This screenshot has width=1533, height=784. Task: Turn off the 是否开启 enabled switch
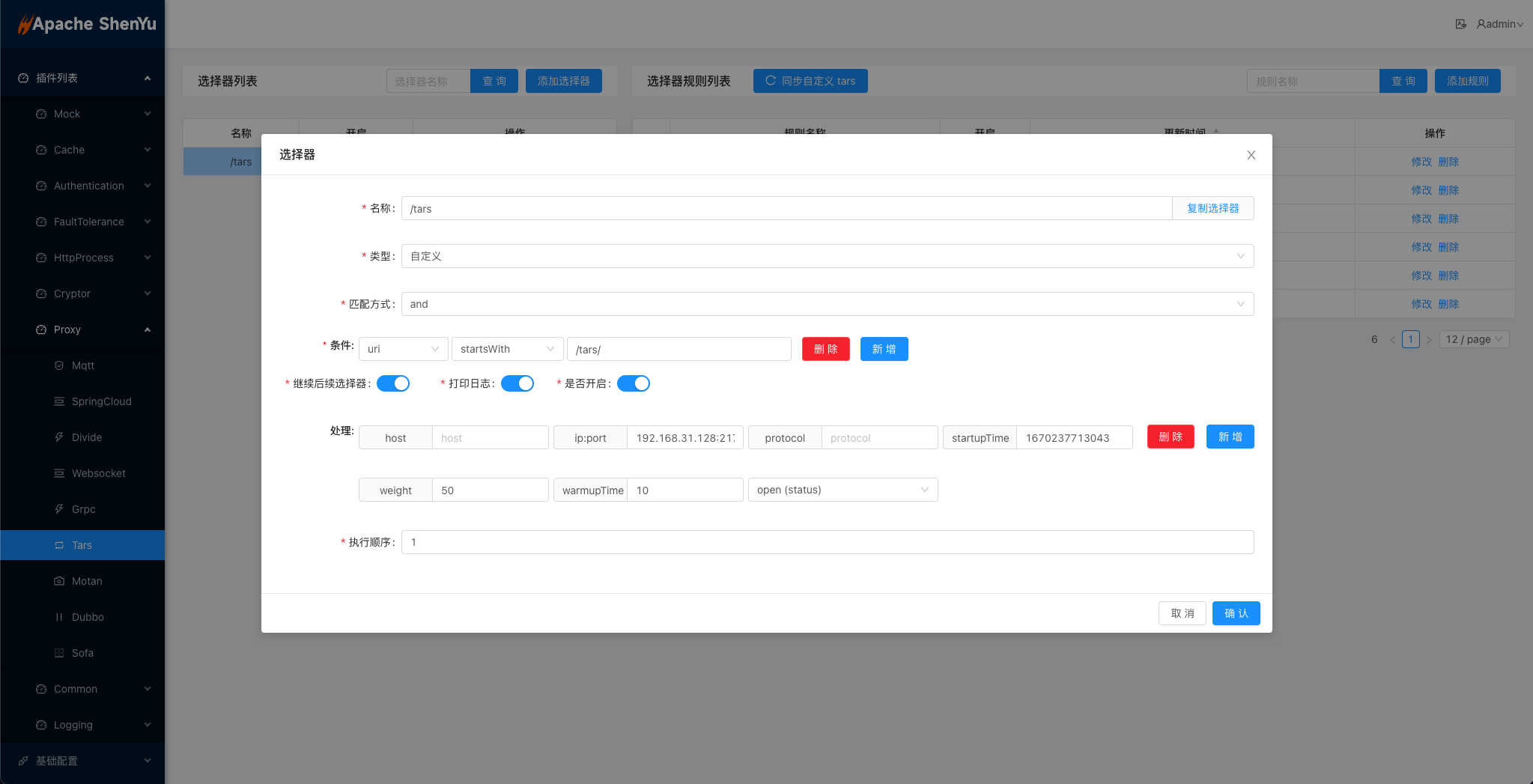click(x=634, y=383)
